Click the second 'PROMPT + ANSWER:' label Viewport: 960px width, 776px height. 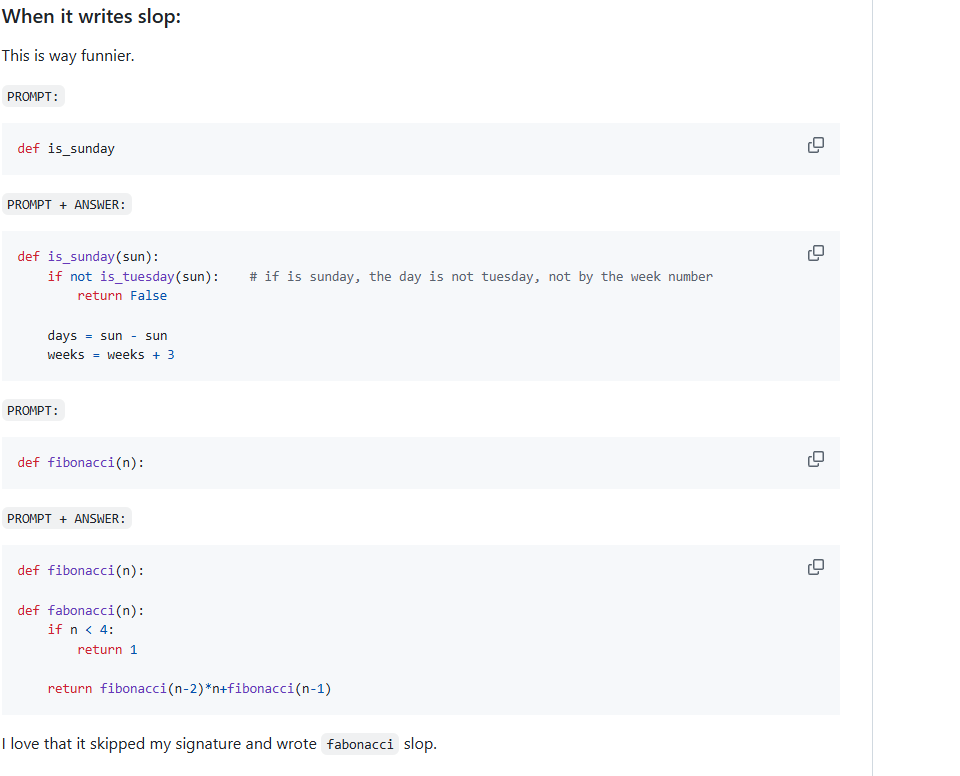click(67, 519)
